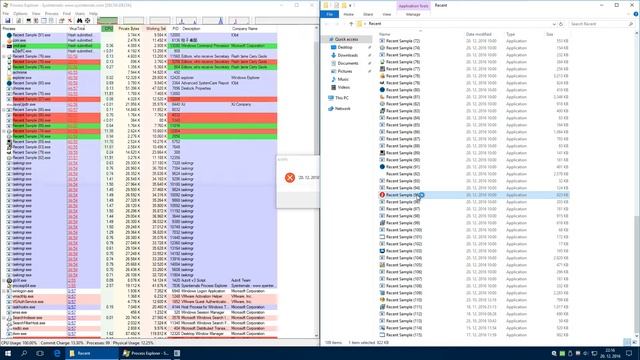Click the binoculars Find Handle or DLL icon

pos(80,20)
